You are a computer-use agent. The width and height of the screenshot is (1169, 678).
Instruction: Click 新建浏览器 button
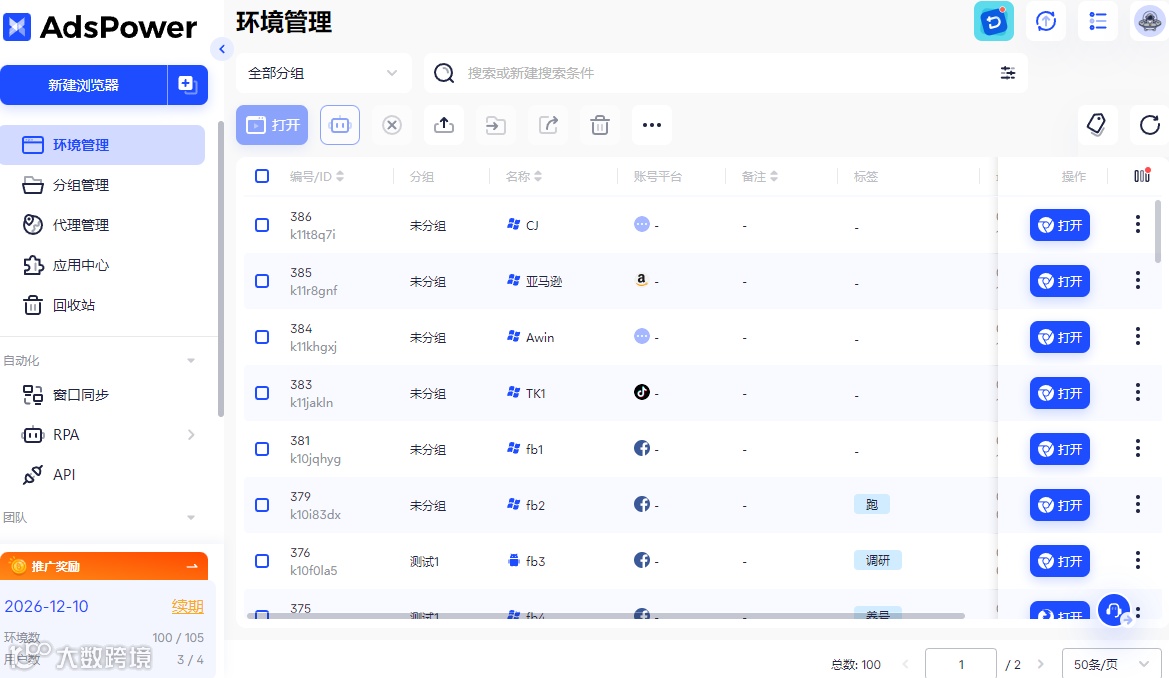point(84,85)
